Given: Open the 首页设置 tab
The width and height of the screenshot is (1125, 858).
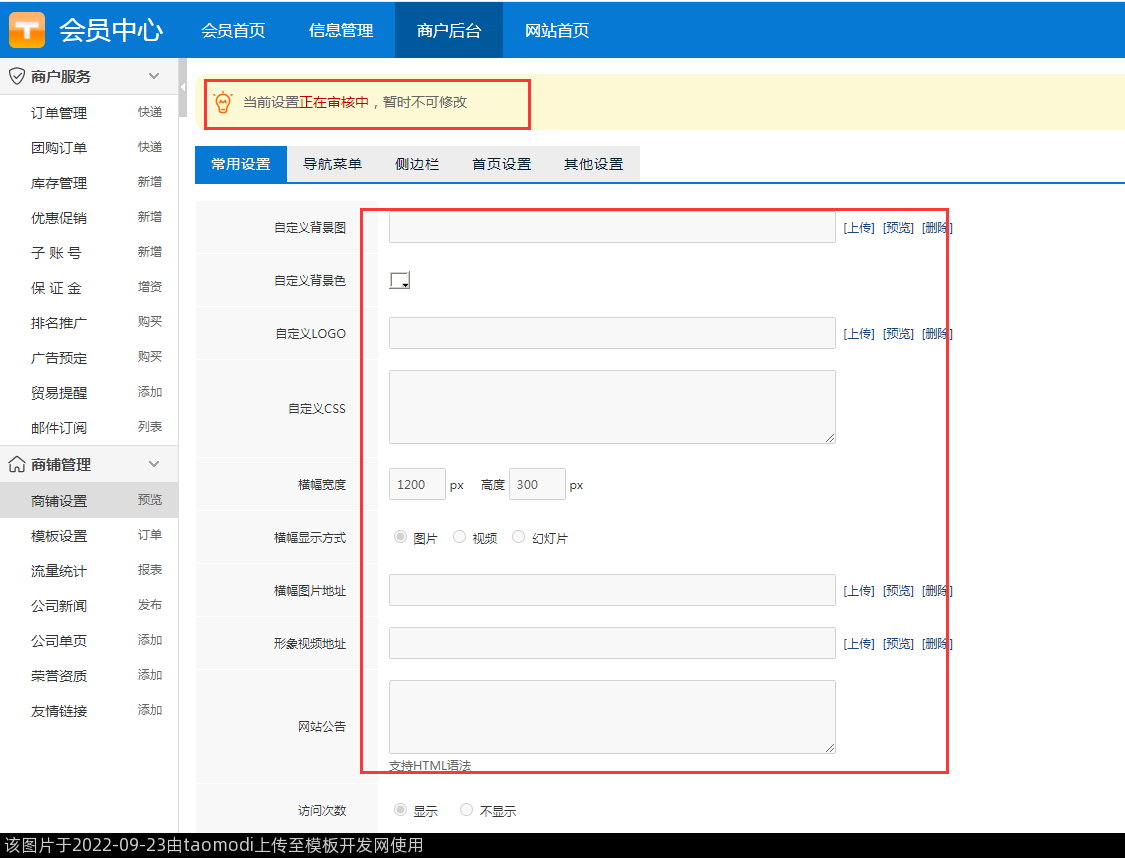Looking at the screenshot, I should pyautogui.click(x=501, y=164).
